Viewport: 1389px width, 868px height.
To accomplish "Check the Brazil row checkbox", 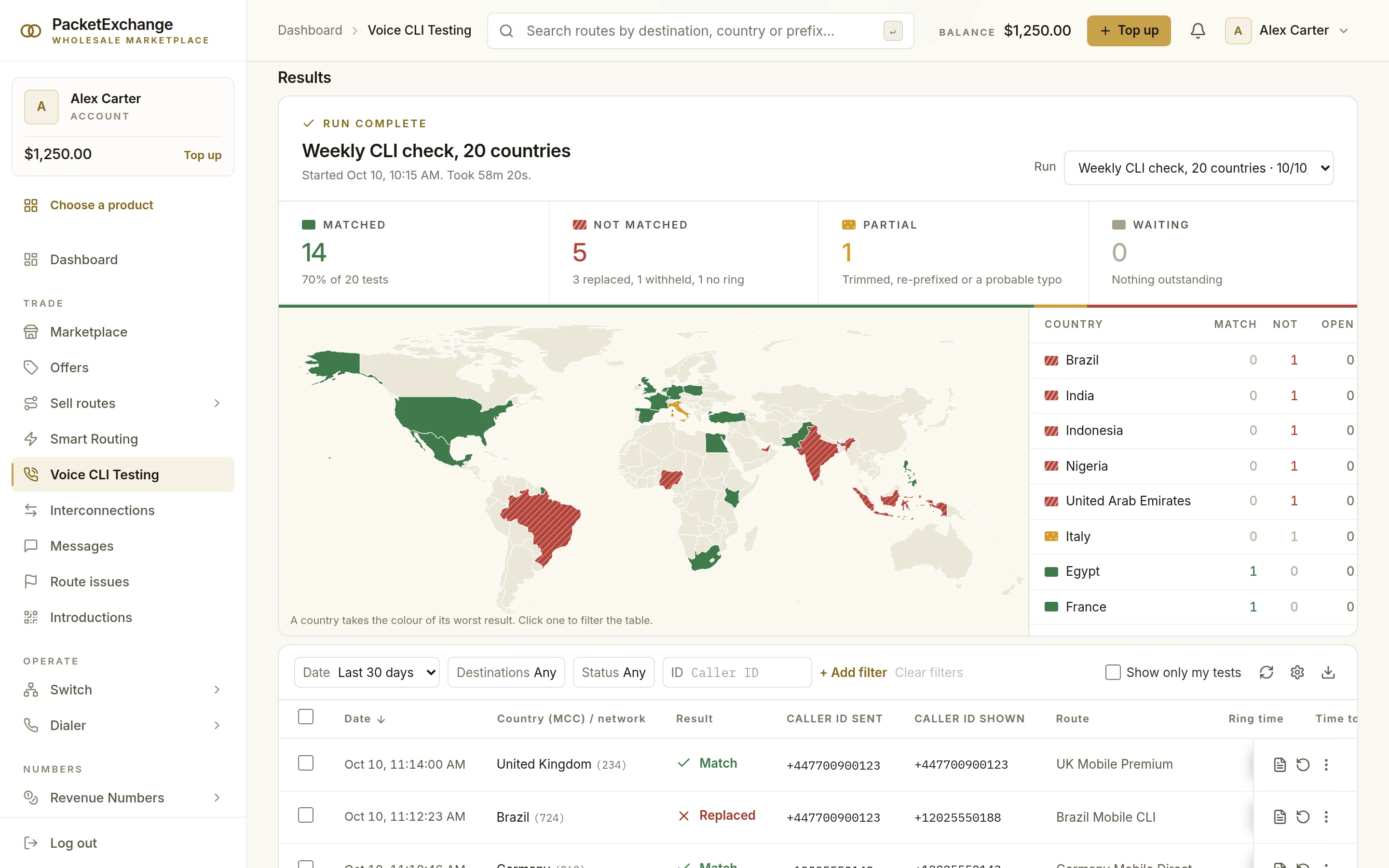I will (306, 815).
